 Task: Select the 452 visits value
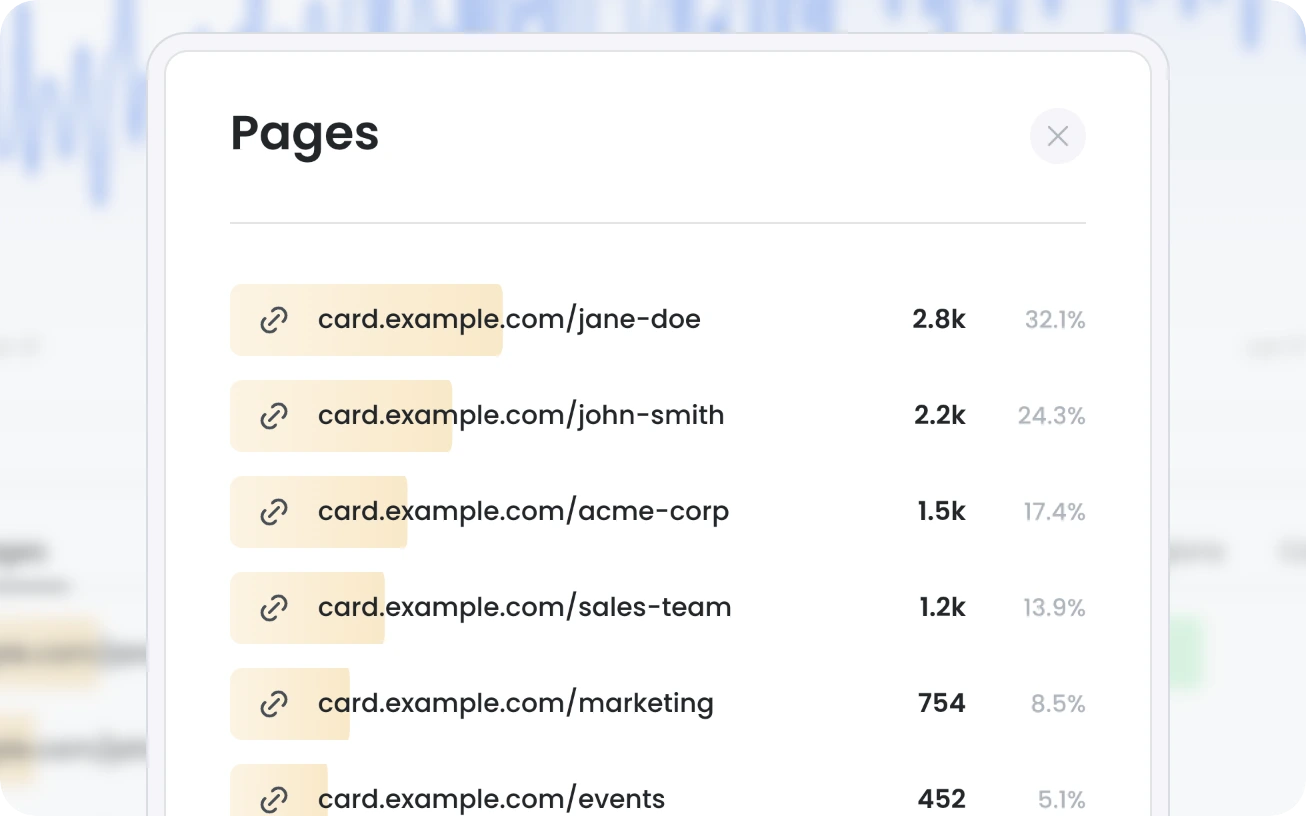(x=942, y=799)
